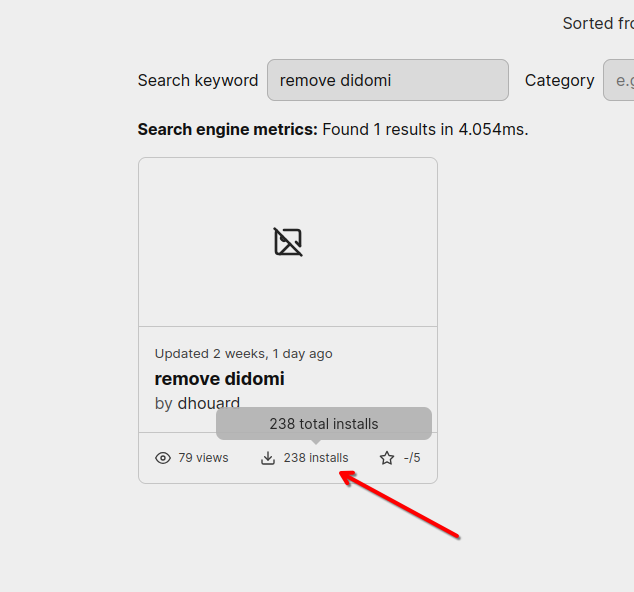The height and width of the screenshot is (592, 634).
Task: Open author dhouard's profile link
Action: click(x=209, y=403)
